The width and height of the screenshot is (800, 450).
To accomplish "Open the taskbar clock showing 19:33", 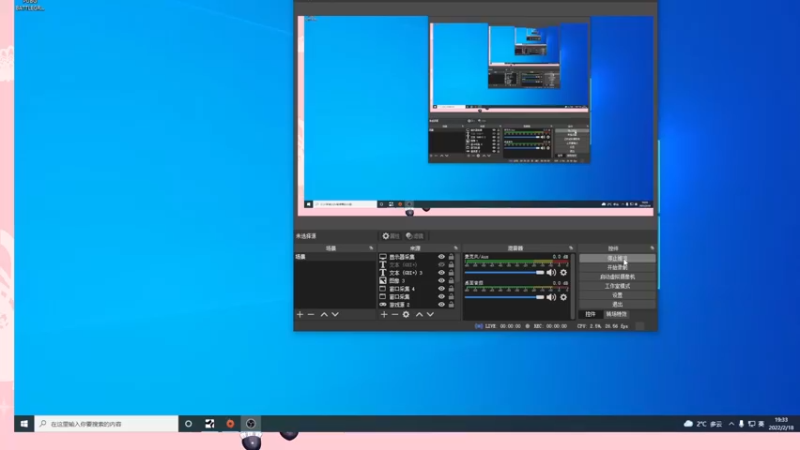I will click(781, 424).
